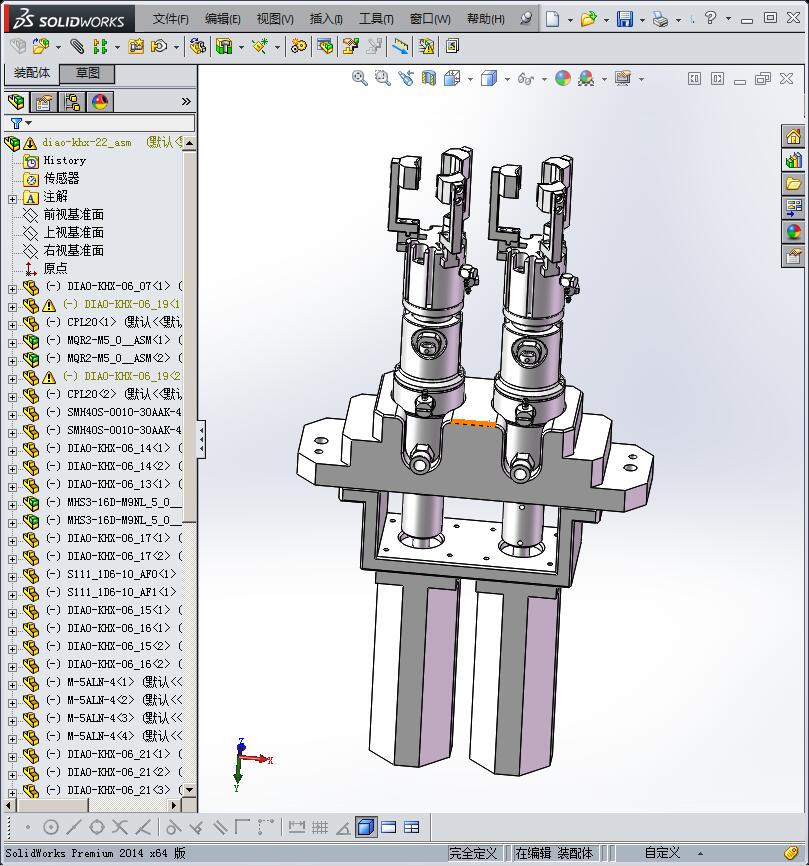Screen dimensions: 809x866
Task: Click the Reference Geometry icon
Action: click(260, 46)
